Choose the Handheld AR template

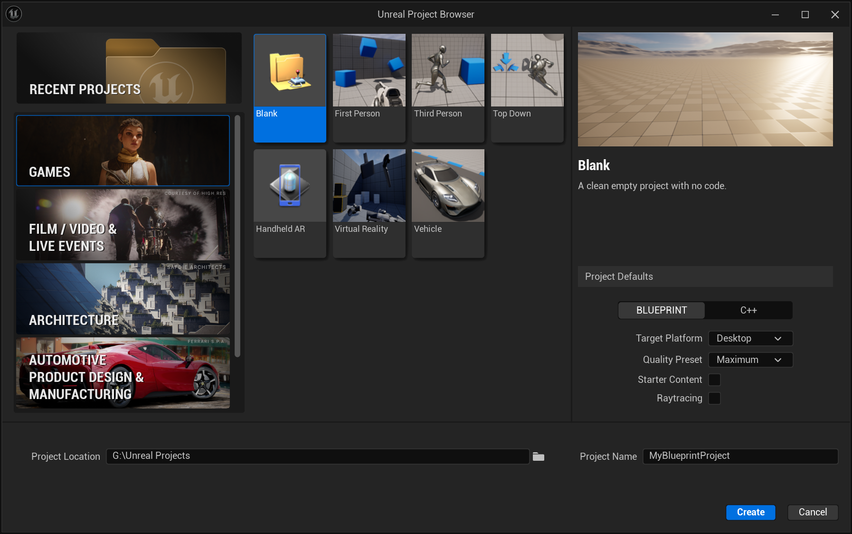coord(290,203)
